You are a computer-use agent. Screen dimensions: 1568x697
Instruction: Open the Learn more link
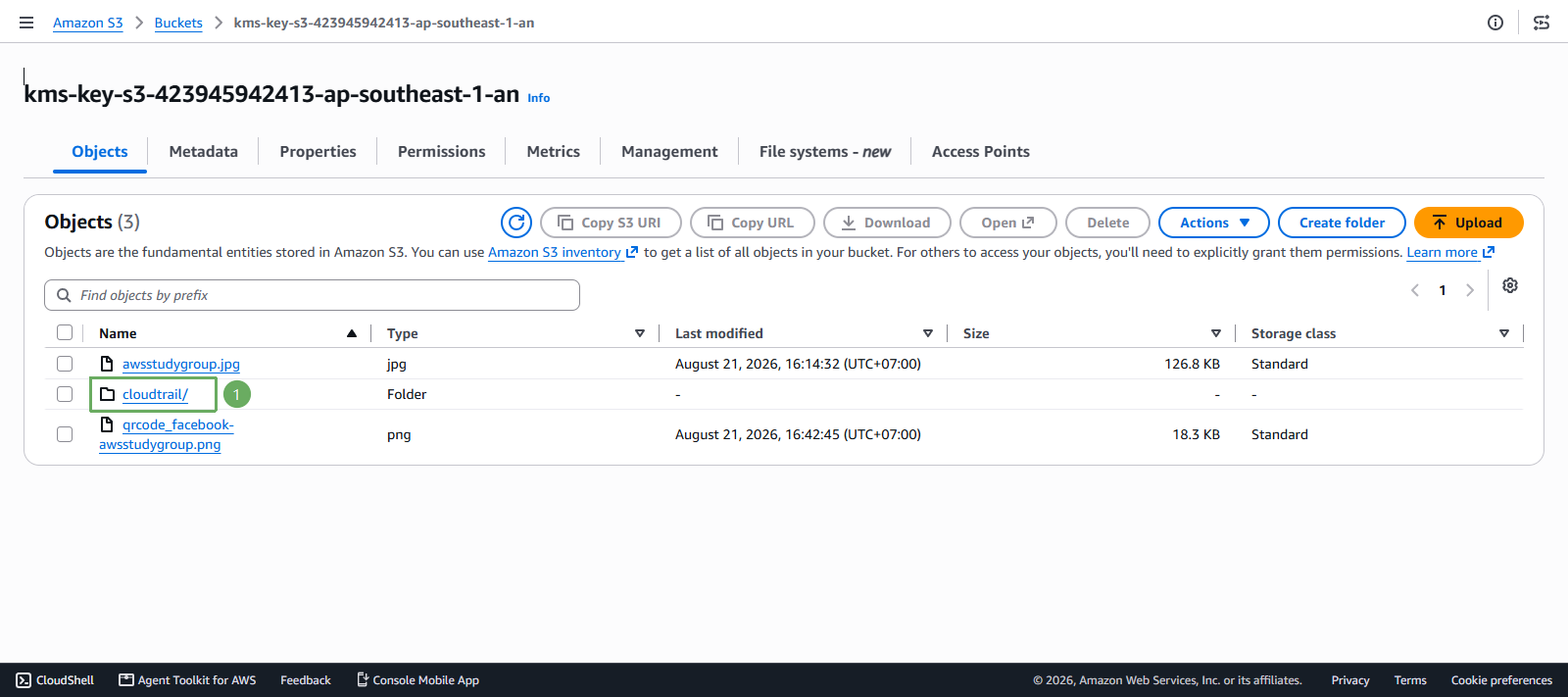click(x=1450, y=253)
